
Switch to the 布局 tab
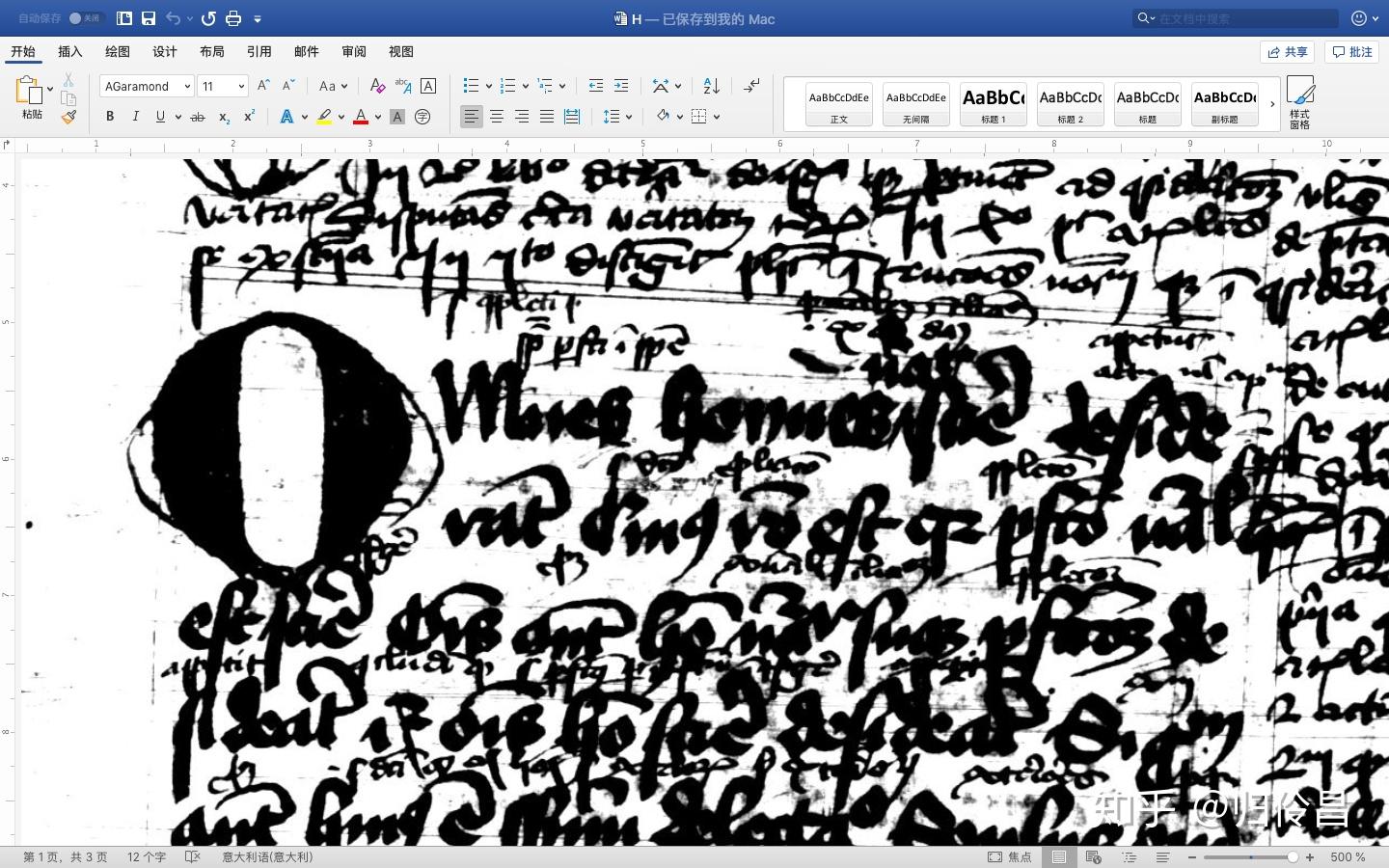(212, 52)
